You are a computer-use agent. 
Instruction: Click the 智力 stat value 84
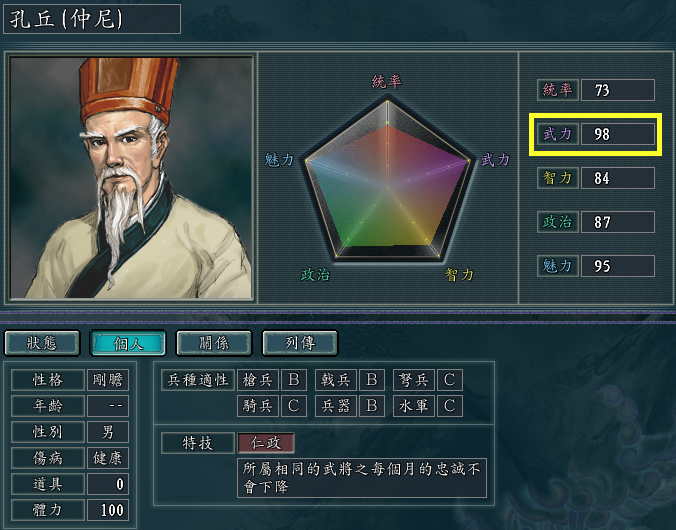click(618, 178)
